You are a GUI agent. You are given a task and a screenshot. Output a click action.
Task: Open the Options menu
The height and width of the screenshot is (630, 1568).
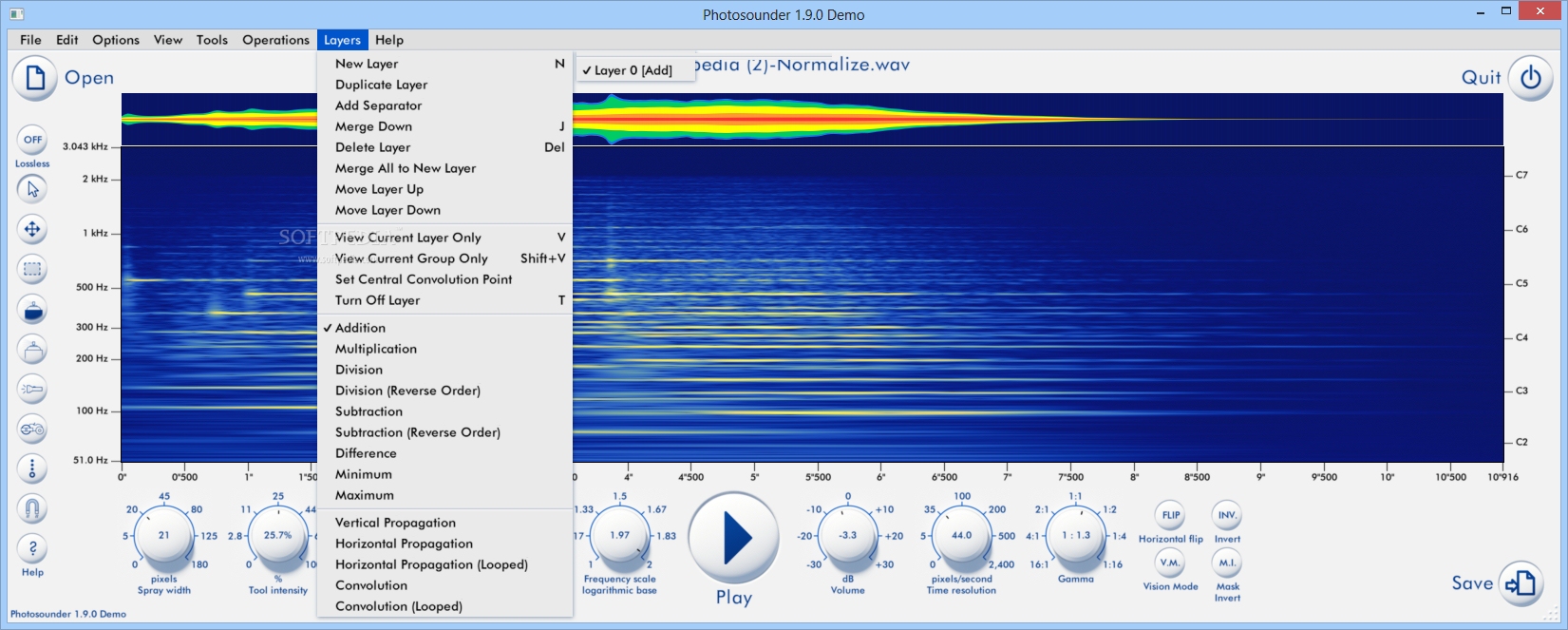pos(116,40)
